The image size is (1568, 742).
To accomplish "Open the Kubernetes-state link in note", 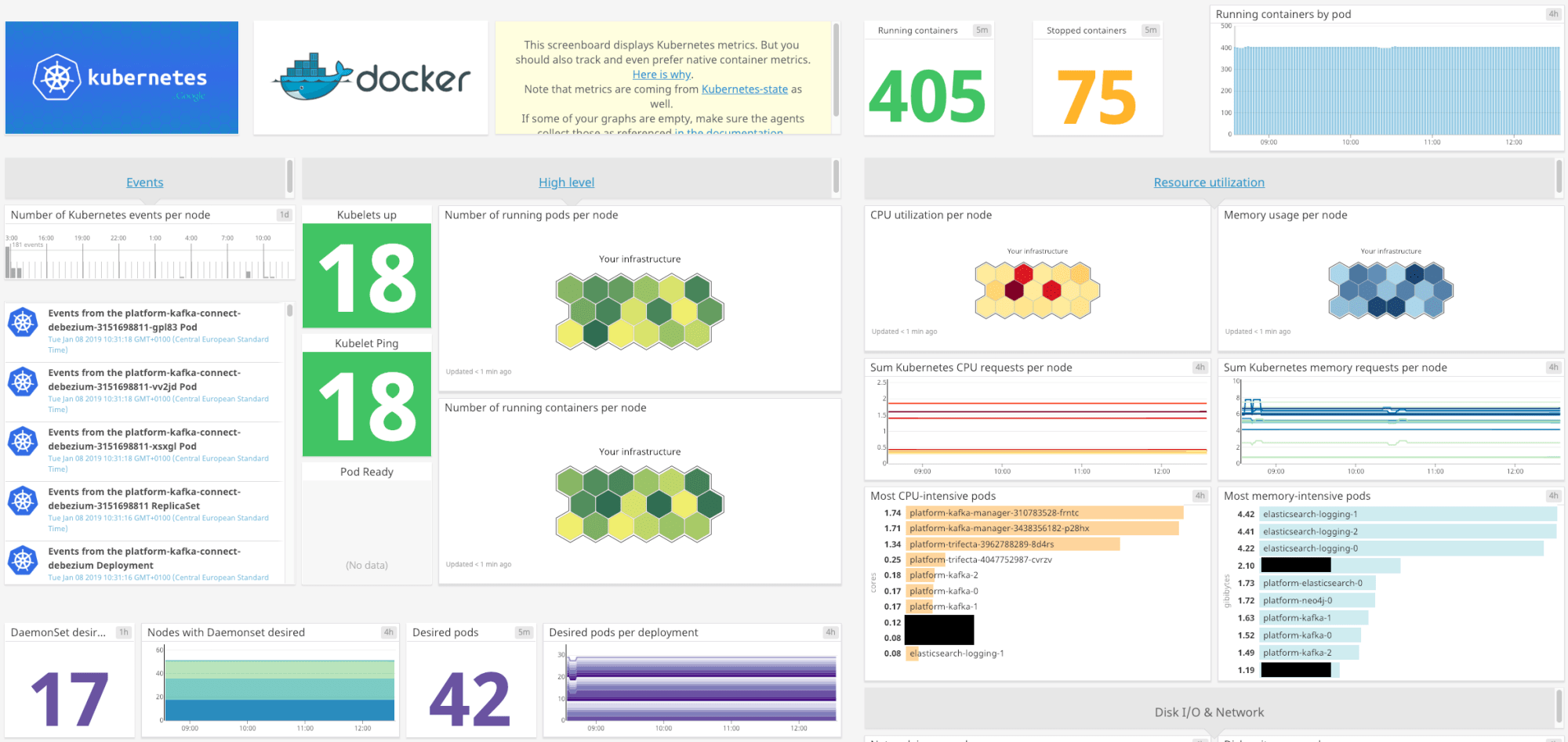I will (745, 89).
